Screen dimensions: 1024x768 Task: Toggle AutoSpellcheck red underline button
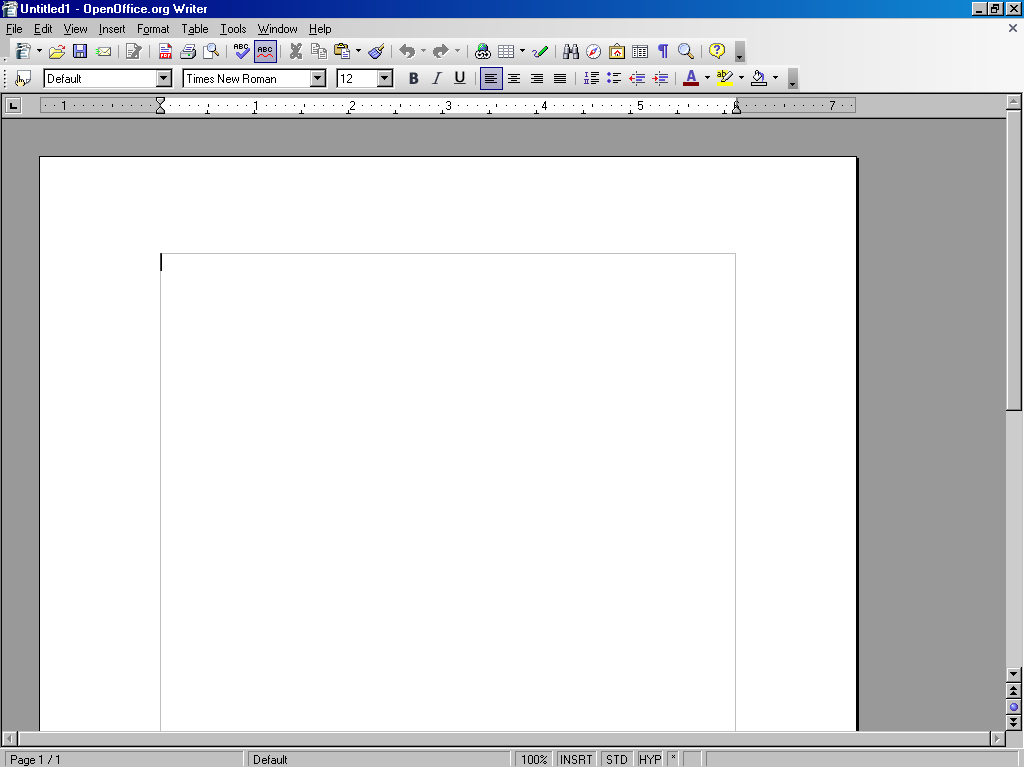[x=265, y=51]
